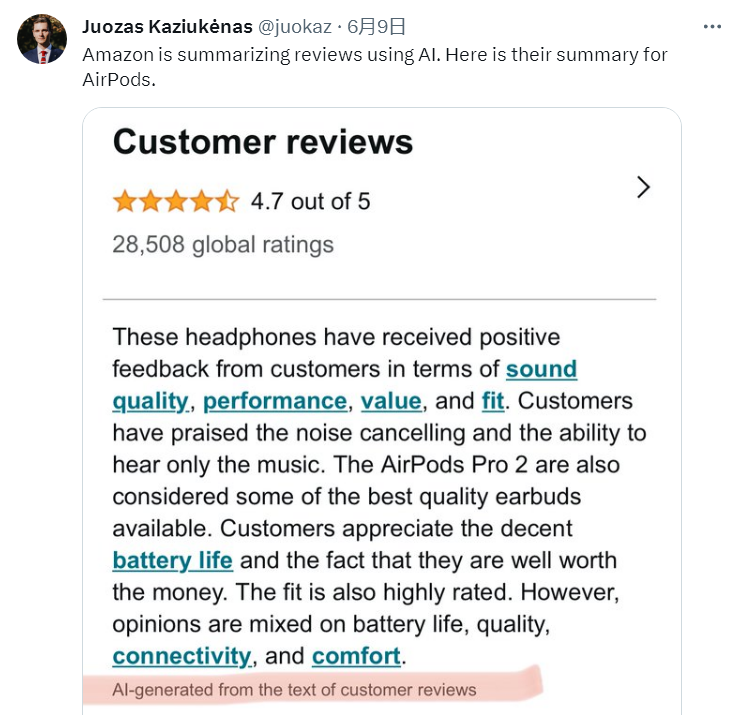Select the "4.7 out of 5" rating text
This screenshot has width=731, height=715.
(310, 202)
